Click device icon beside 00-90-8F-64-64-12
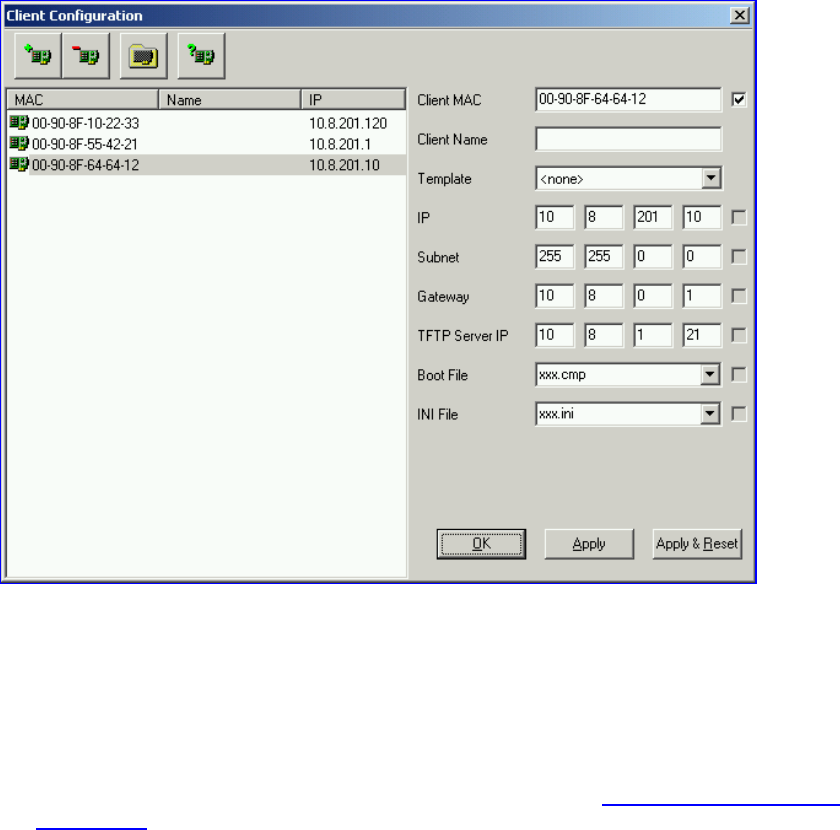840x830 pixels. [x=19, y=164]
